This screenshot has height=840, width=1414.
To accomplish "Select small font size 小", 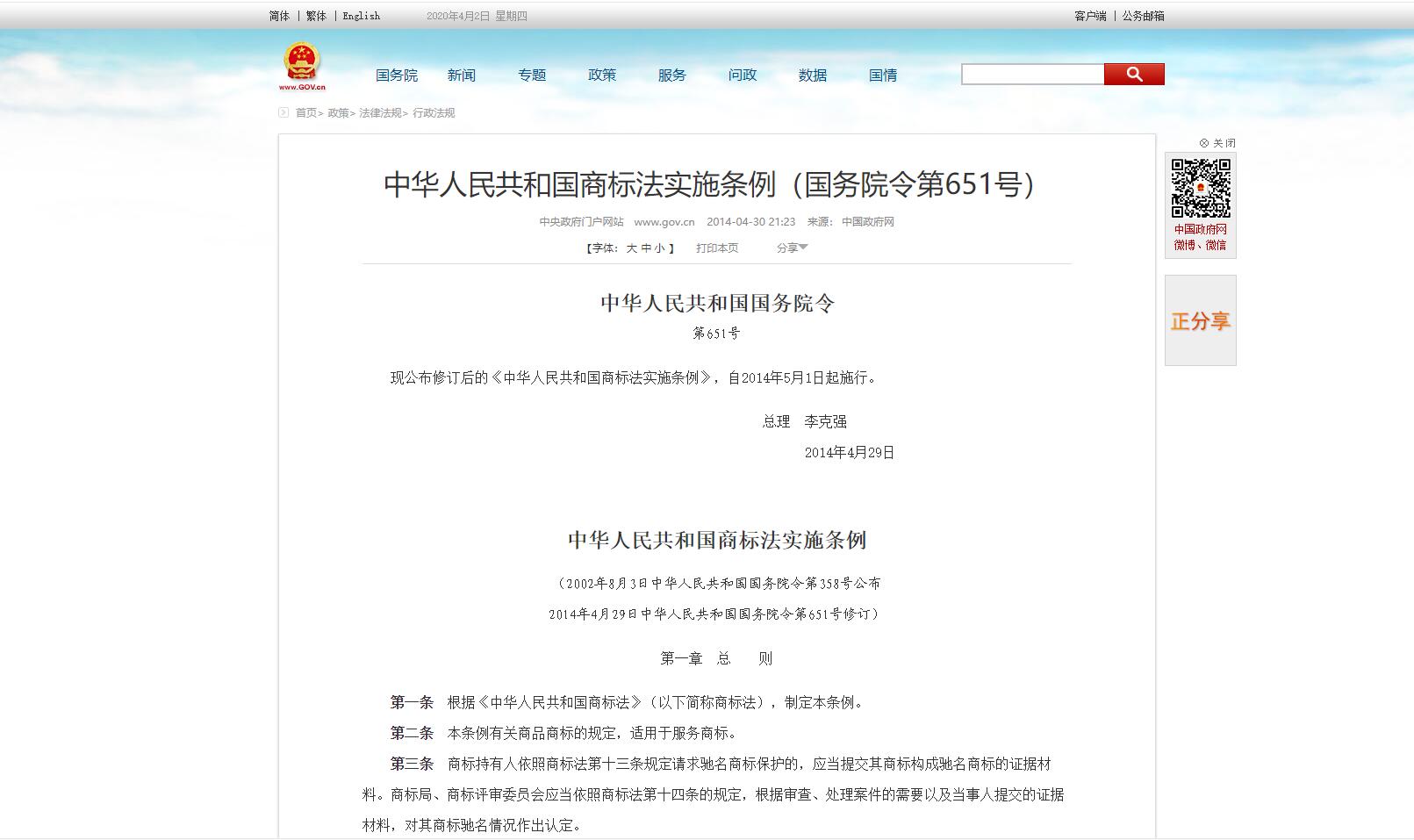I will point(659,248).
